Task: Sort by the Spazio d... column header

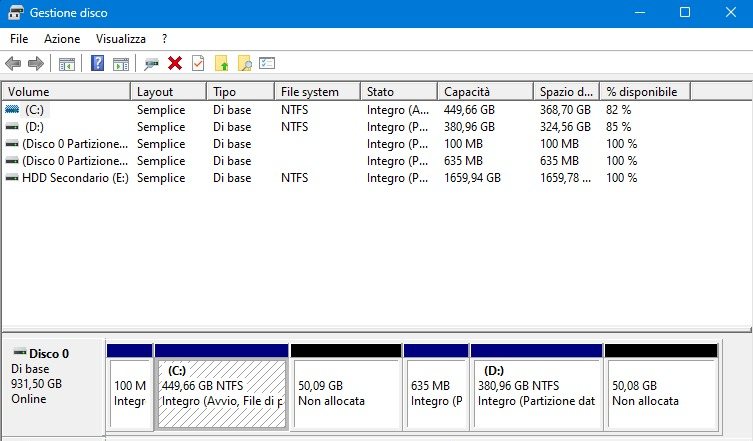Action: (x=567, y=91)
